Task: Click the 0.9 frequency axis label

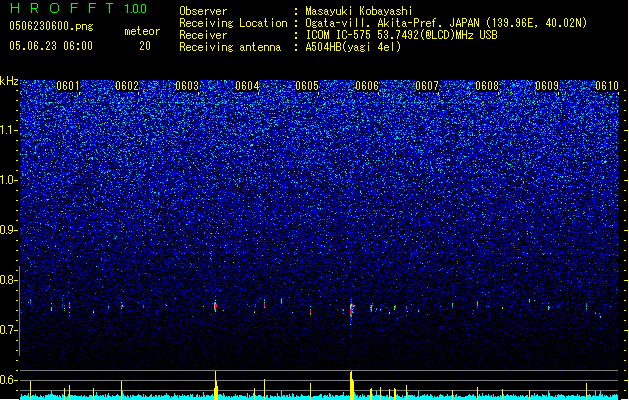Action: coord(9,230)
